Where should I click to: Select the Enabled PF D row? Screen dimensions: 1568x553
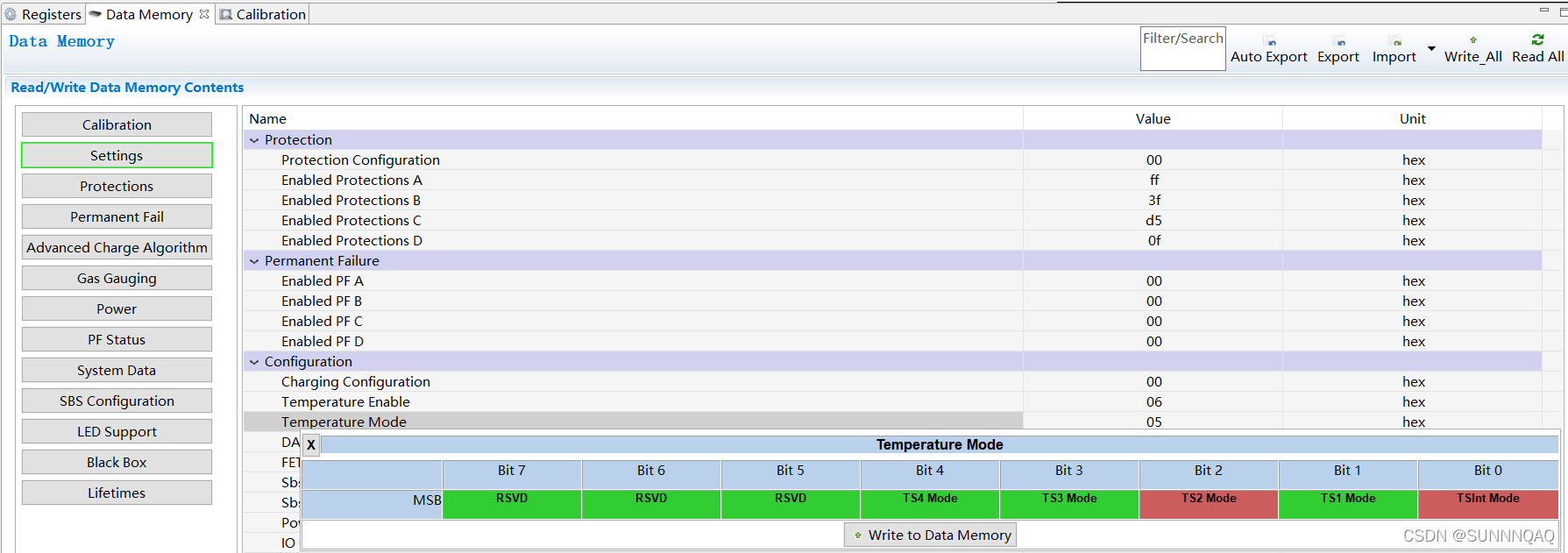point(892,342)
